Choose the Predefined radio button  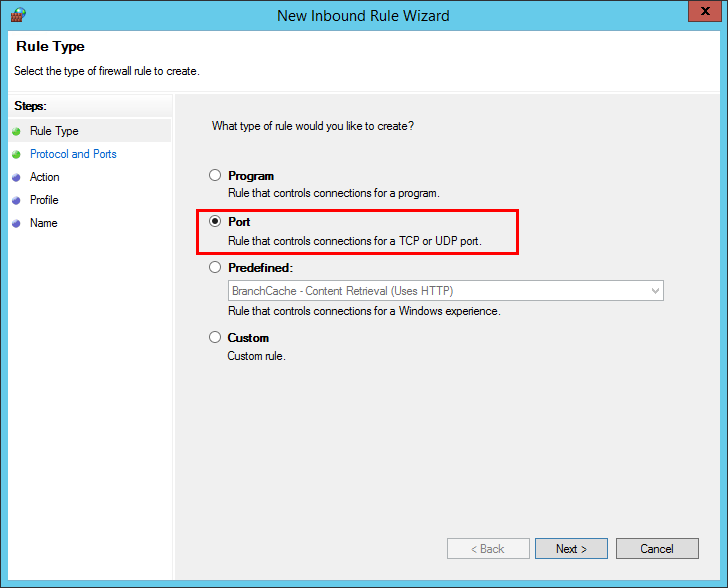point(215,268)
